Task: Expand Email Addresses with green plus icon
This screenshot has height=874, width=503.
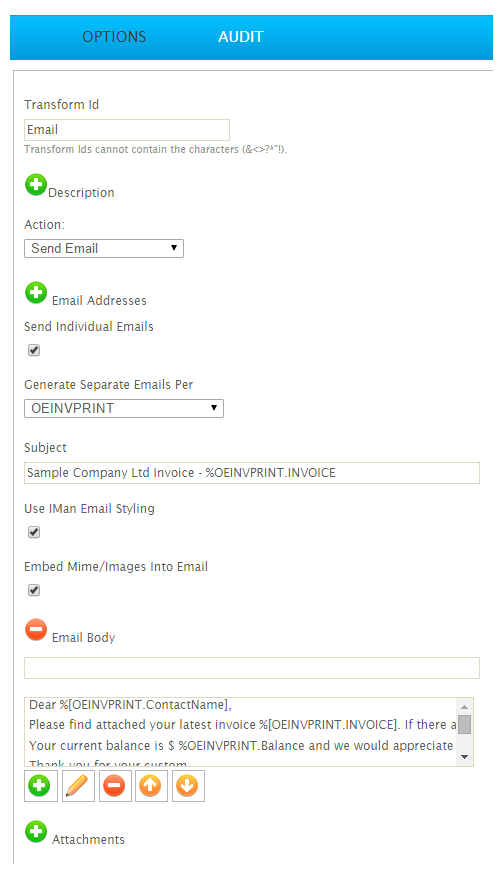Action: tap(36, 293)
